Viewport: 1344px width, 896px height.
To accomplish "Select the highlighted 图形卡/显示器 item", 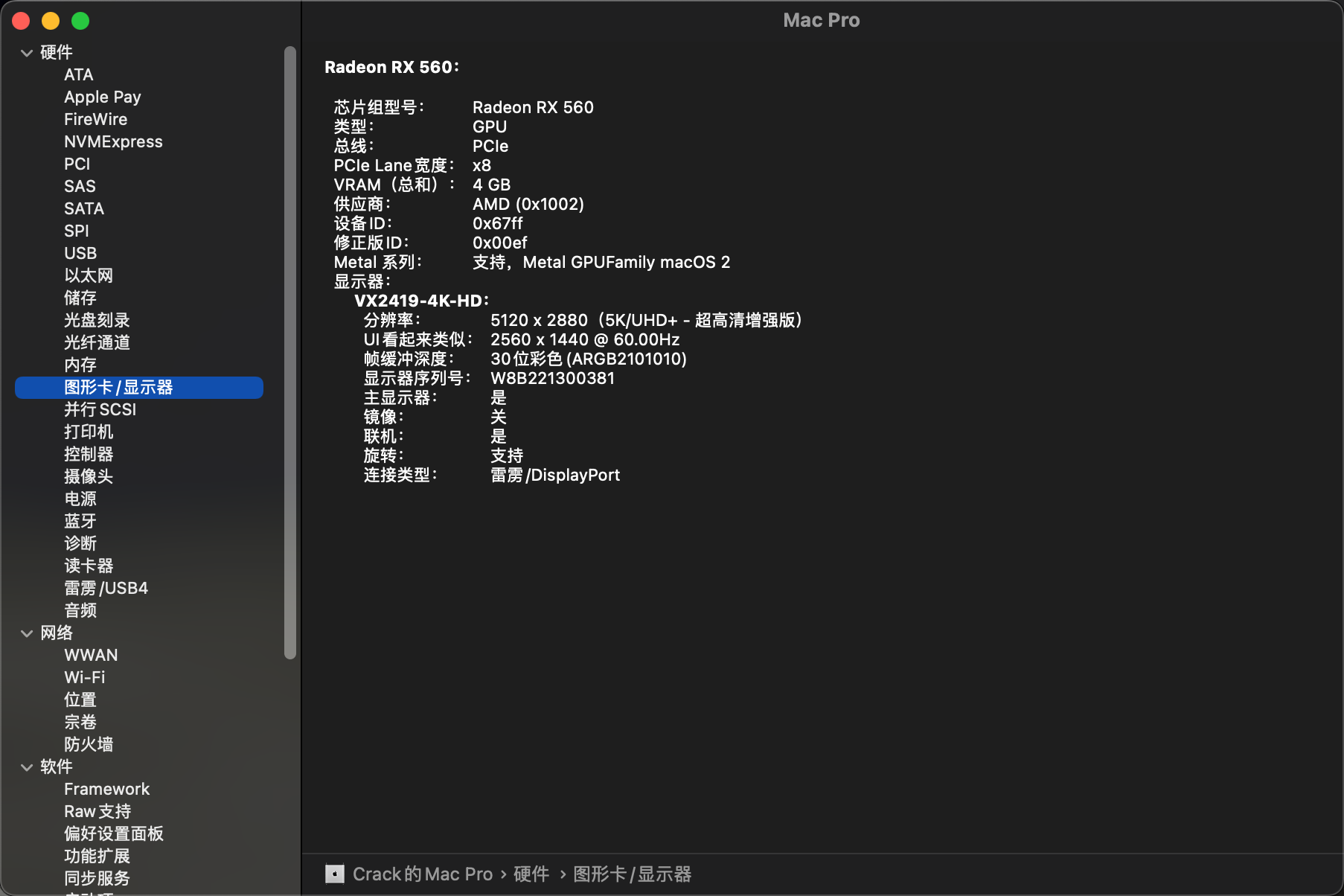I will (x=139, y=387).
